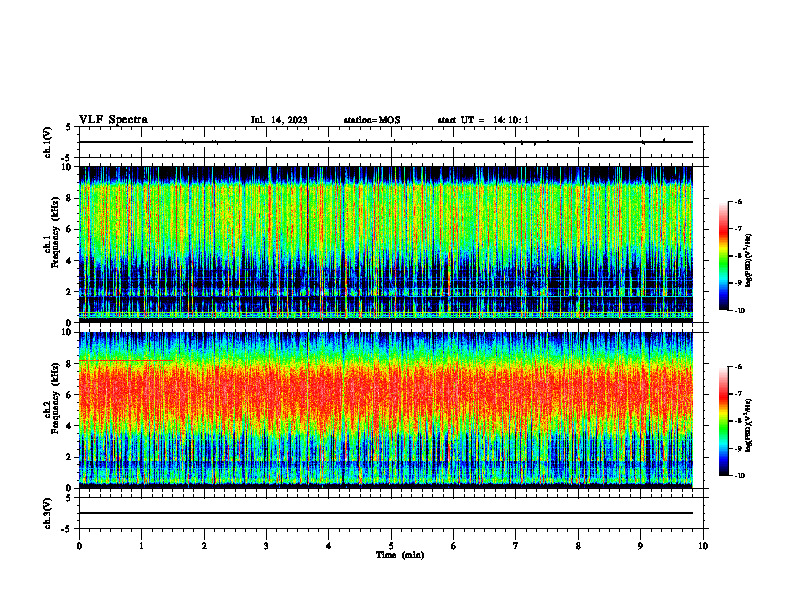
Task: Select the "start UT = 14:10:1" text
Action: [483, 120]
